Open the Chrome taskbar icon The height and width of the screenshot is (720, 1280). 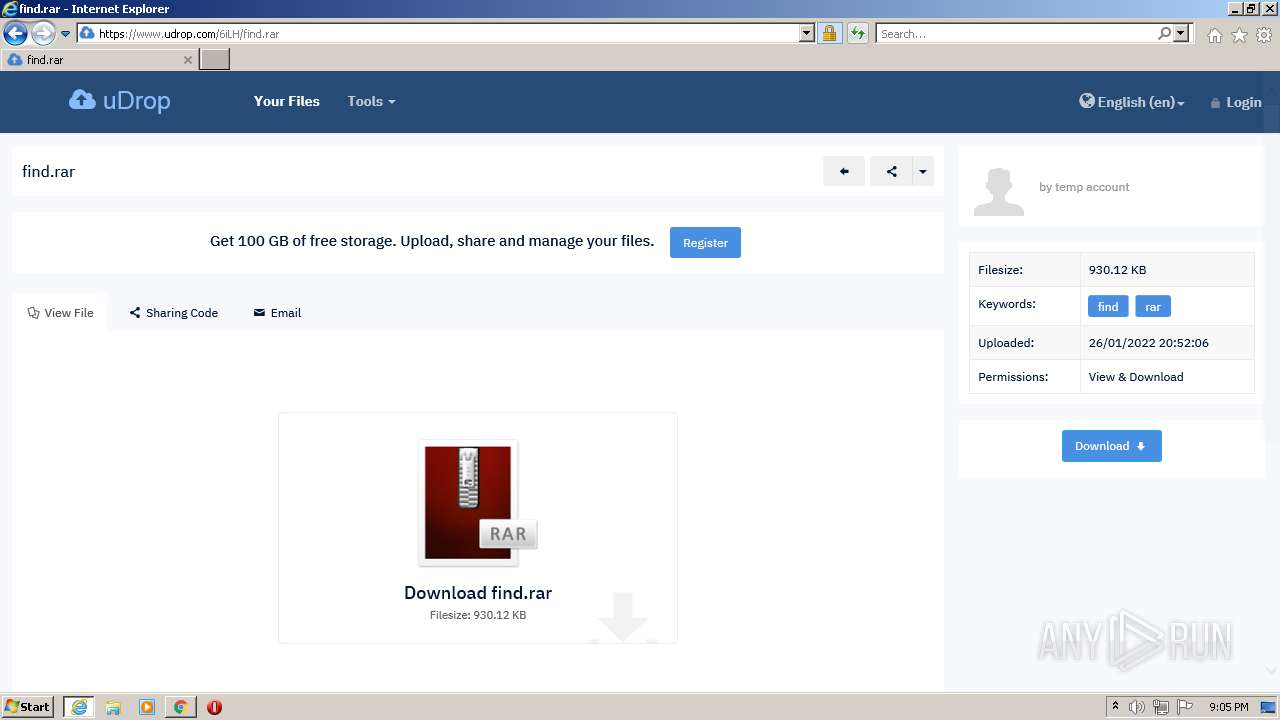181,707
